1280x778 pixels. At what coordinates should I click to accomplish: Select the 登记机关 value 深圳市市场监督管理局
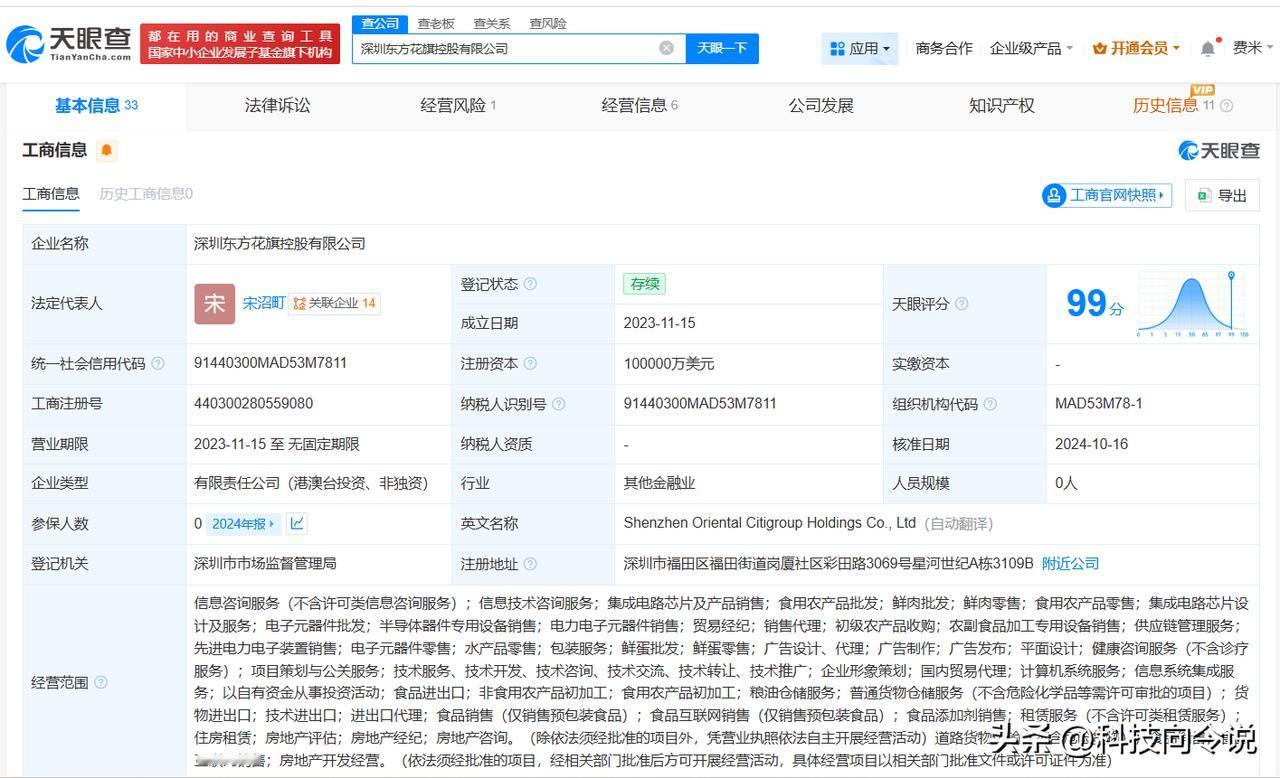(265, 564)
